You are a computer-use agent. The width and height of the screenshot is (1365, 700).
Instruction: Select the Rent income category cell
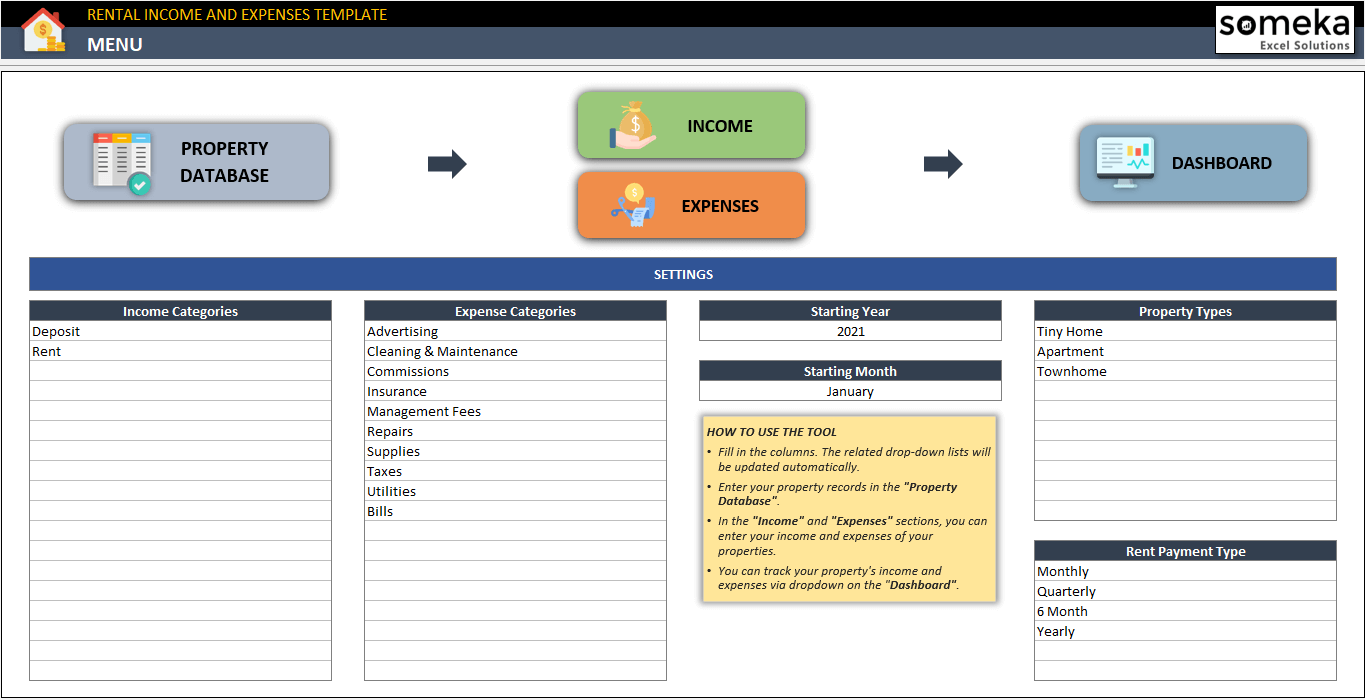click(x=180, y=351)
